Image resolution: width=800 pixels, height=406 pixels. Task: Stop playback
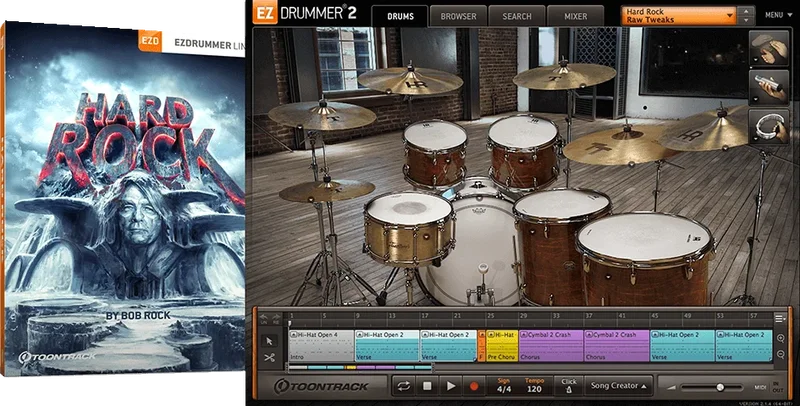pyautogui.click(x=427, y=386)
